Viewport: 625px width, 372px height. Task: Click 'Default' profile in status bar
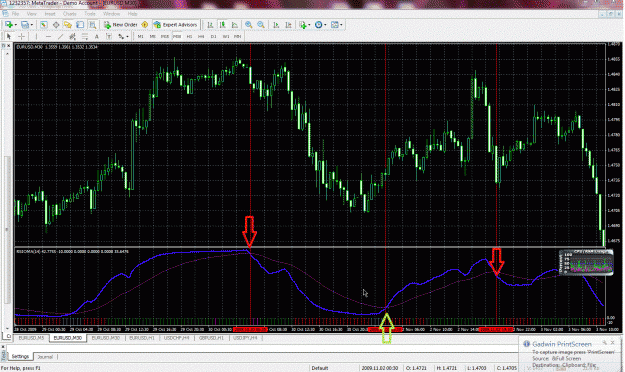coord(320,368)
